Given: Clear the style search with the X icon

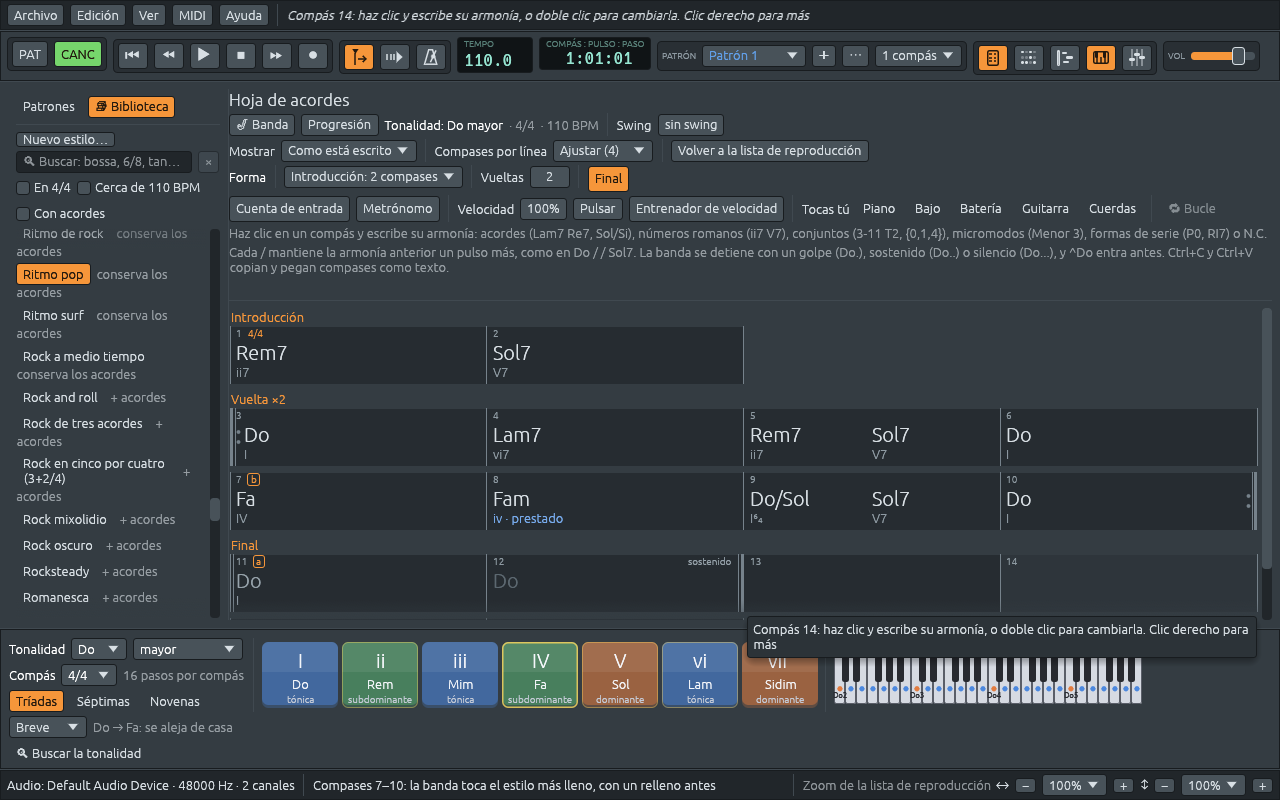Looking at the screenshot, I should click(x=207, y=162).
